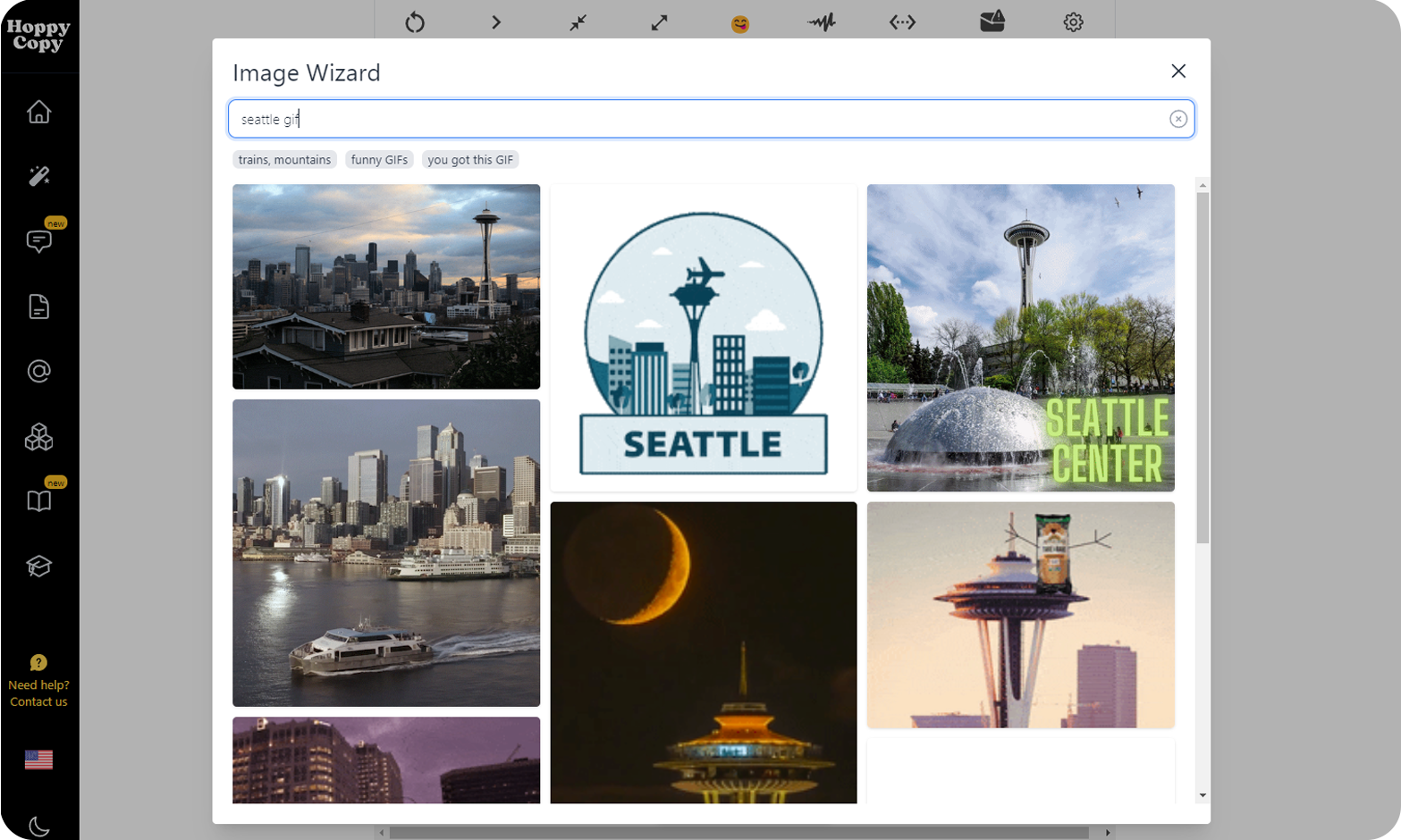Open the code snippet tool in the toolbar
Viewport: 1401px width, 840px height.
pyautogui.click(x=903, y=23)
